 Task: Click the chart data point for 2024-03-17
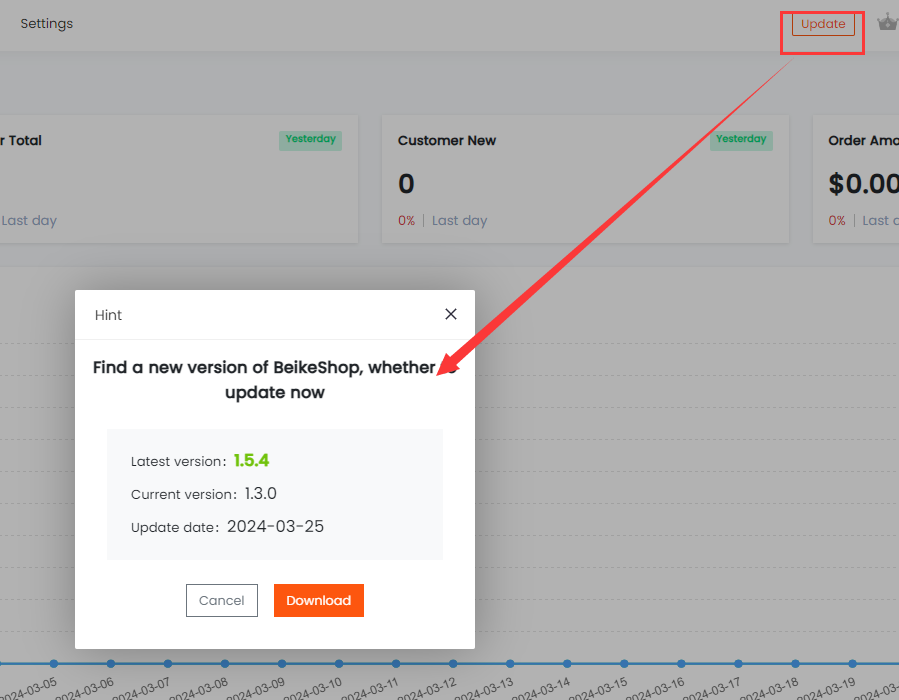(x=738, y=663)
